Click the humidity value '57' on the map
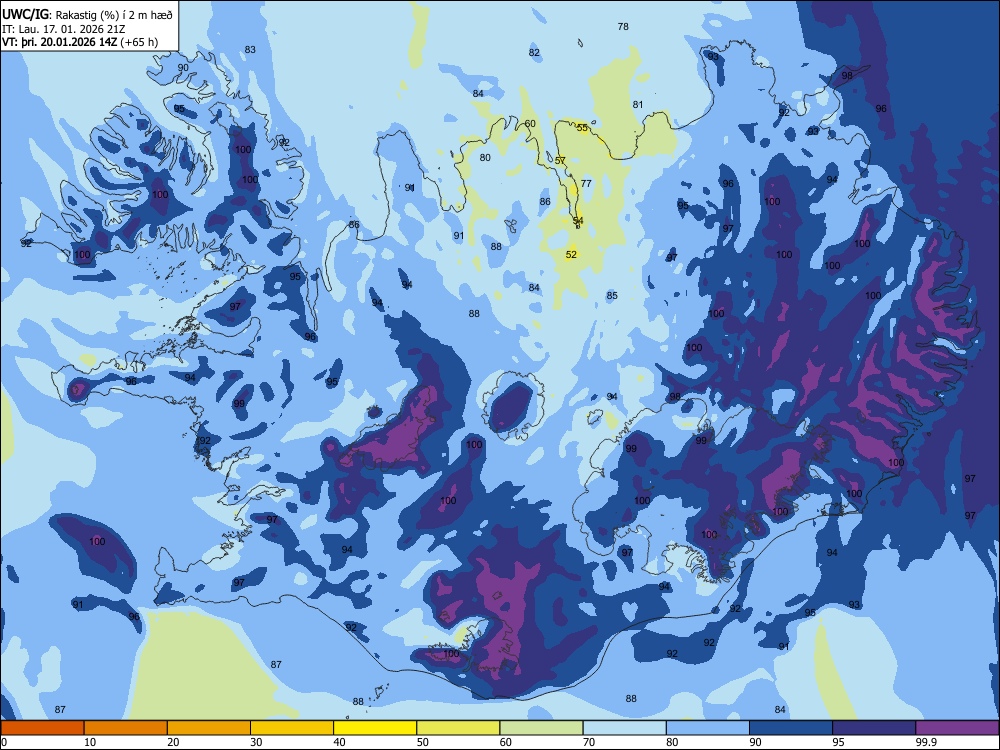Viewport: 1000px width, 750px height. [560, 160]
